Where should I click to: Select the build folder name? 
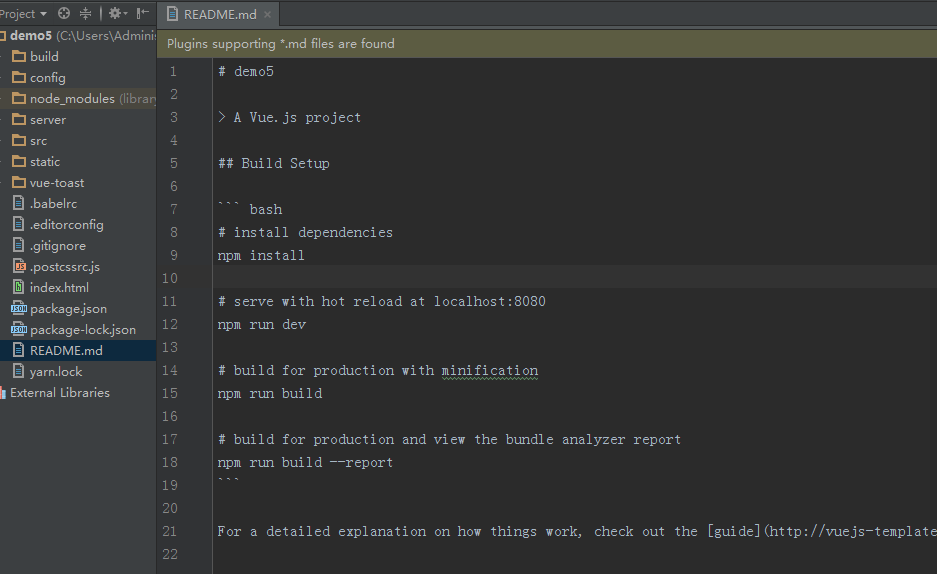44,56
